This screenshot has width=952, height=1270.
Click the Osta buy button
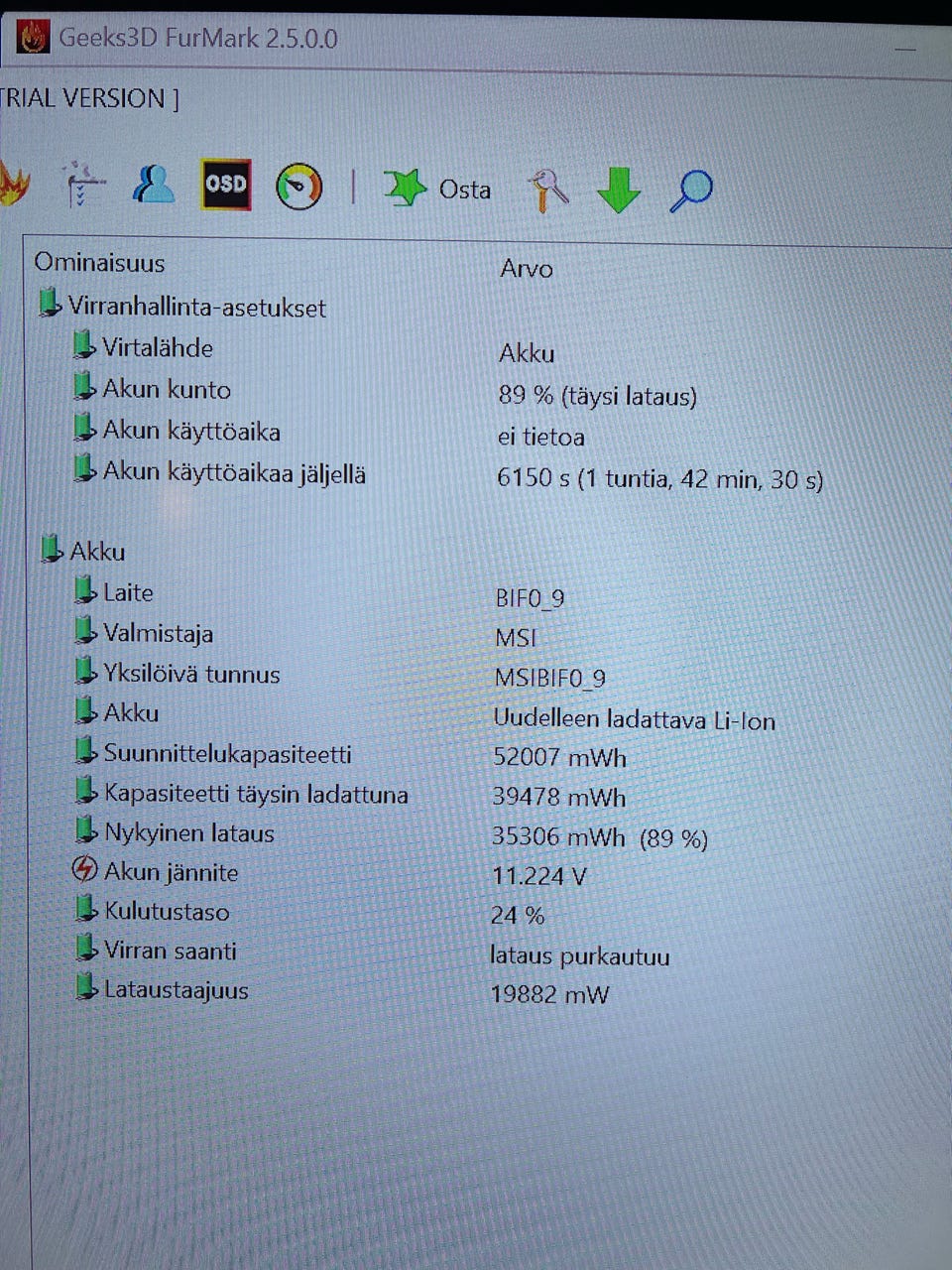point(464,190)
